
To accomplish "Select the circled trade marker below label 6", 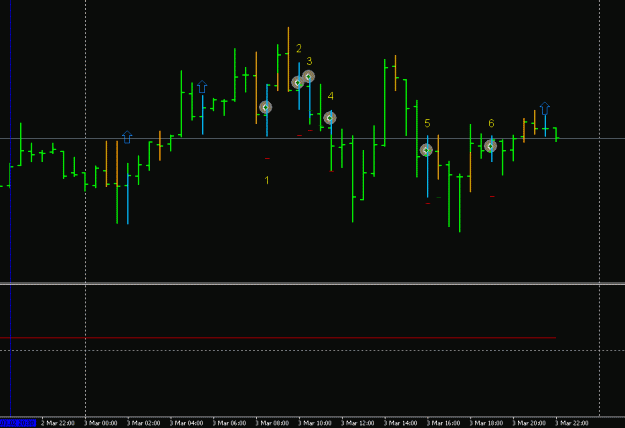I will click(x=490, y=146).
